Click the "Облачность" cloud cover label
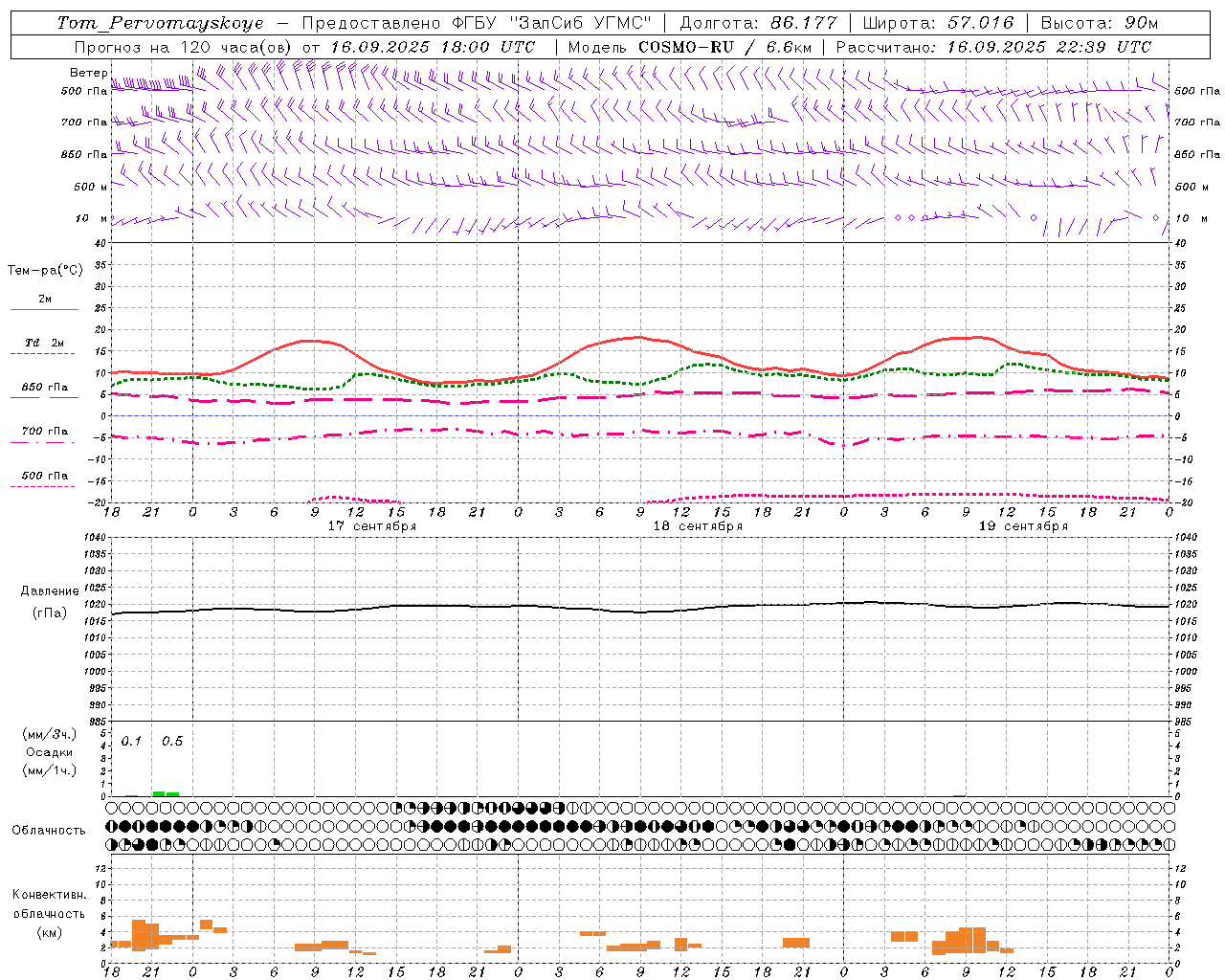 pos(49,831)
